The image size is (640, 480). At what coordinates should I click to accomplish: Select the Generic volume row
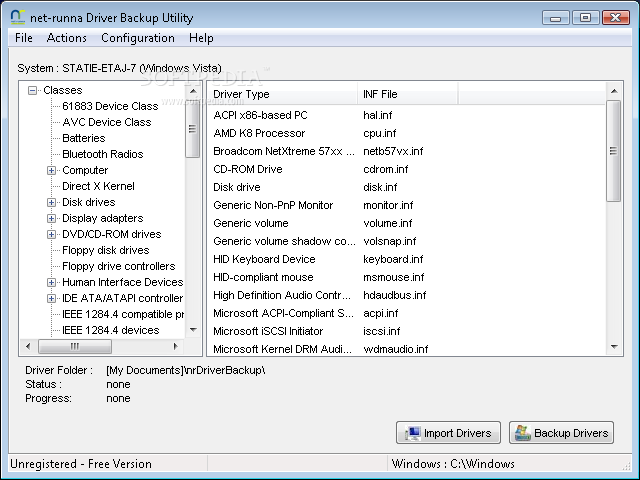point(407,223)
